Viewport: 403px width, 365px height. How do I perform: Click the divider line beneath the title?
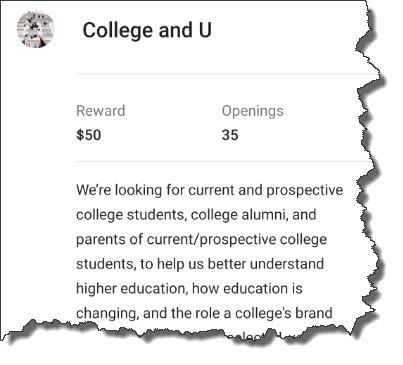(x=227, y=74)
